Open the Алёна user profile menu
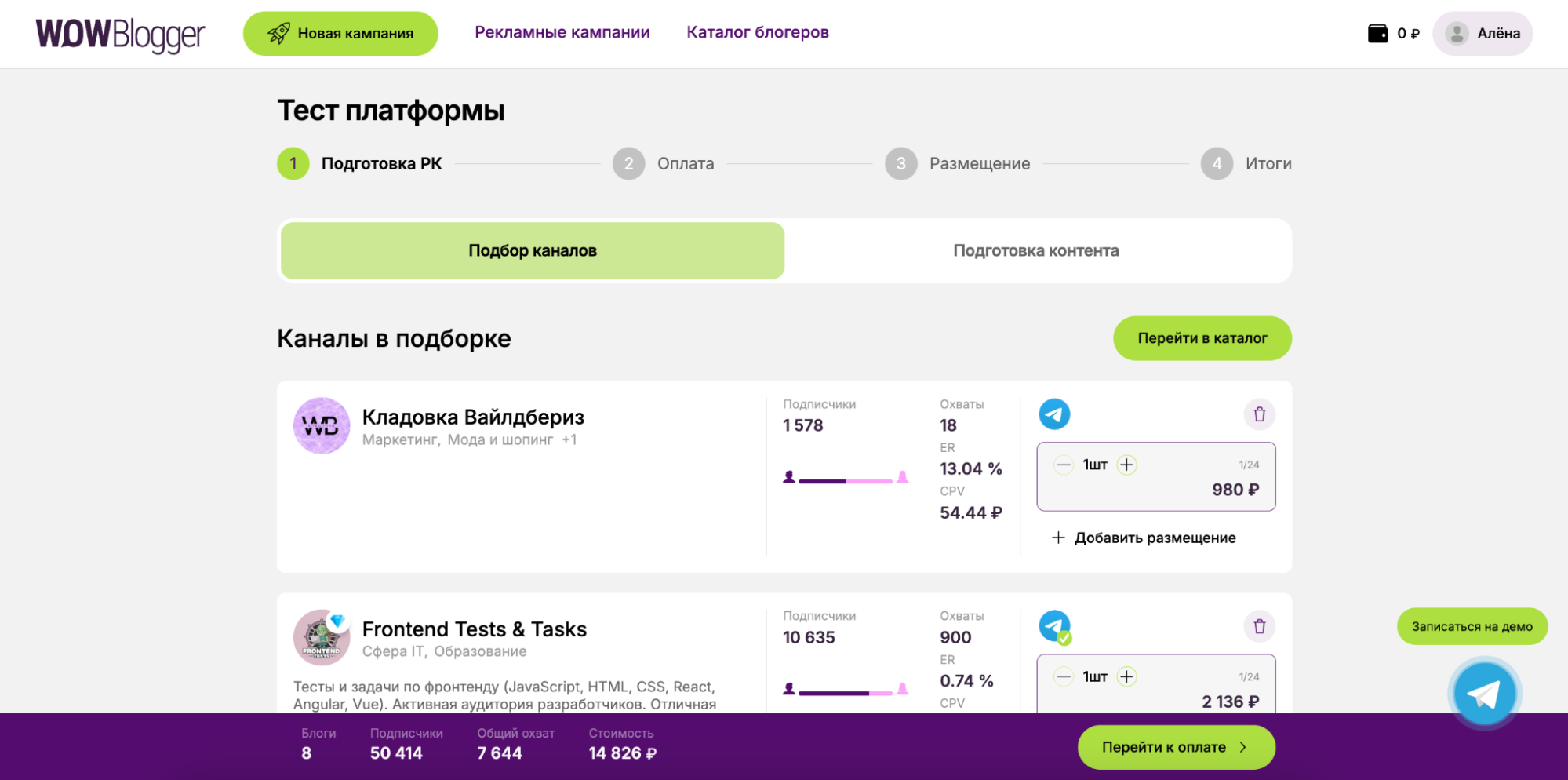Image resolution: width=1568 pixels, height=780 pixels. click(1482, 34)
